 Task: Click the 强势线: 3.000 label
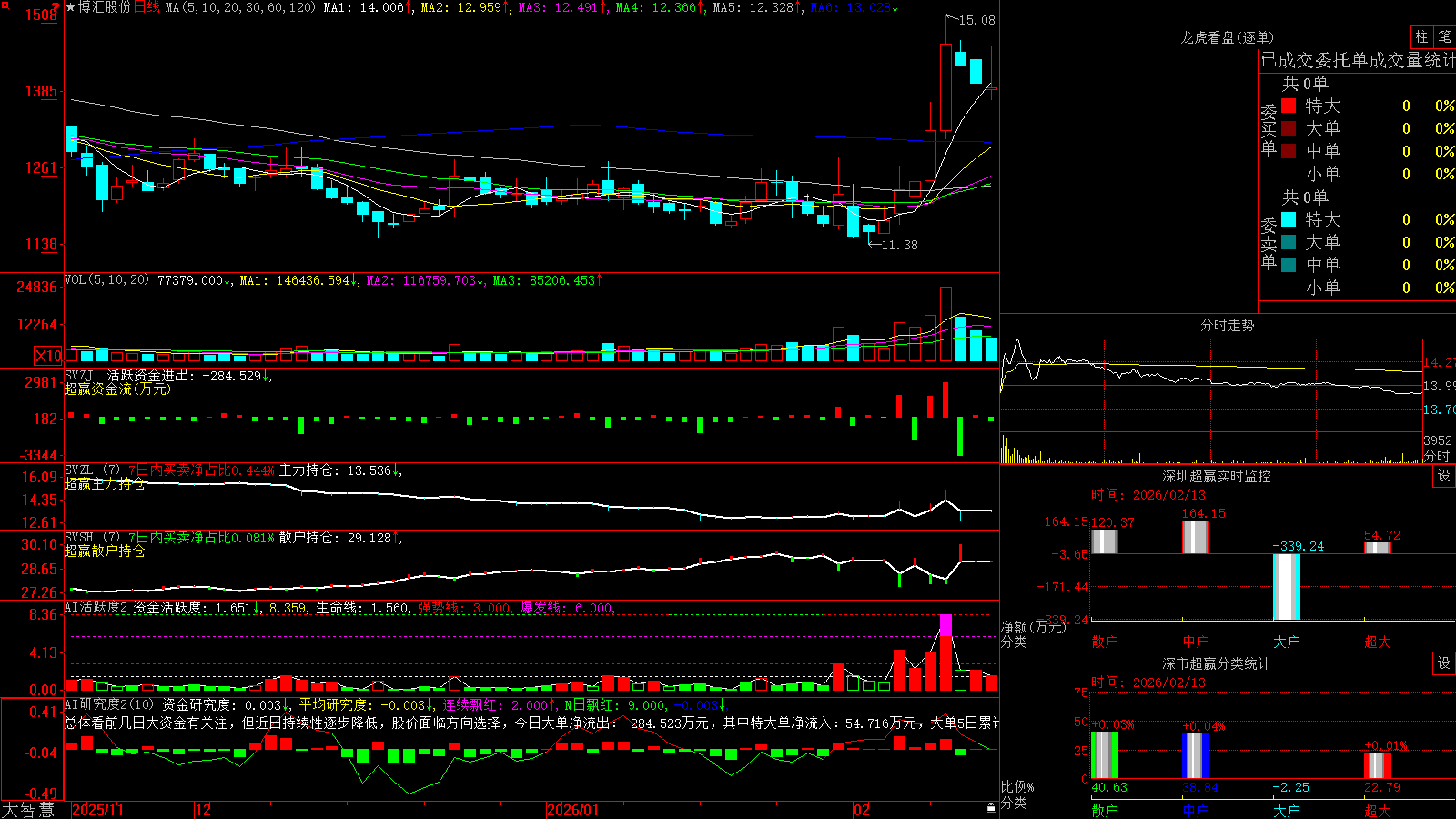[464, 608]
